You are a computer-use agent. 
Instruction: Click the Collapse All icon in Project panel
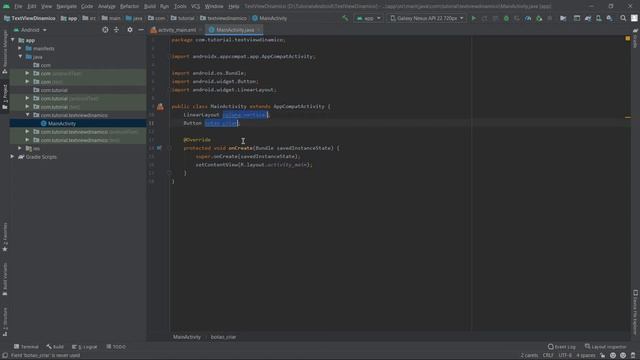(116, 30)
